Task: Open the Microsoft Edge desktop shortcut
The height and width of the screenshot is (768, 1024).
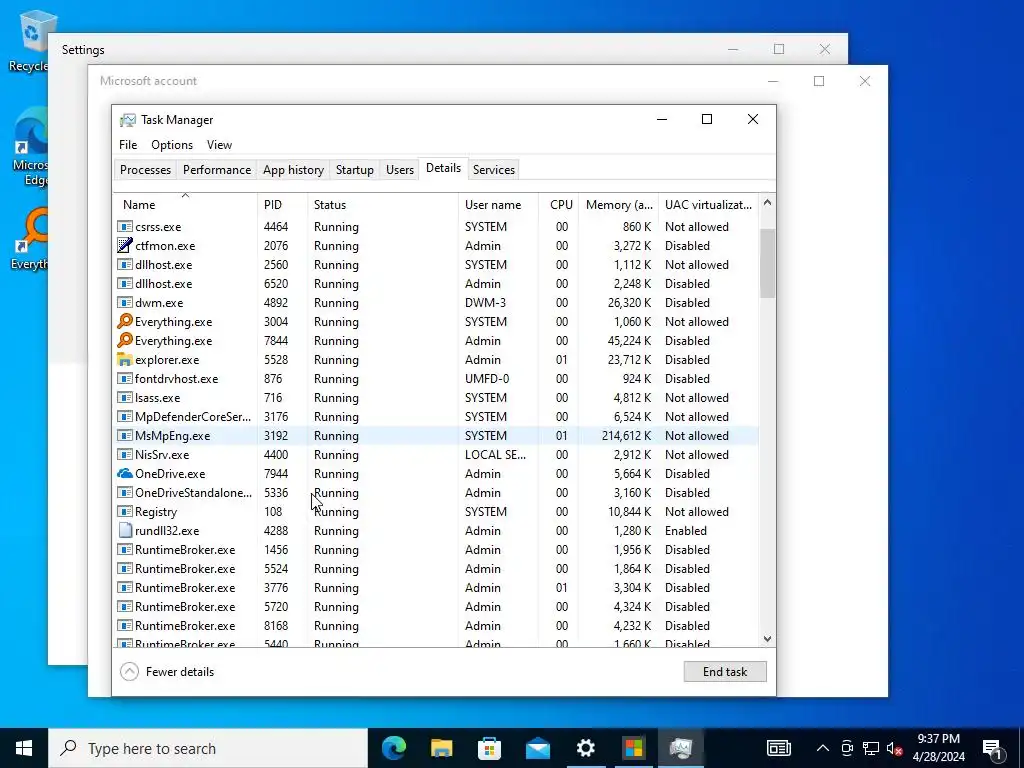Action: (29, 146)
